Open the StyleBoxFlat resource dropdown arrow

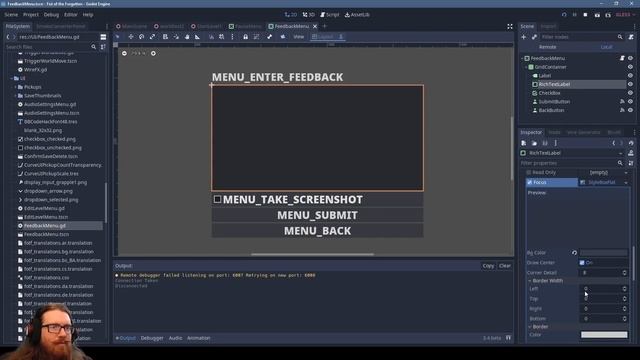[626, 182]
